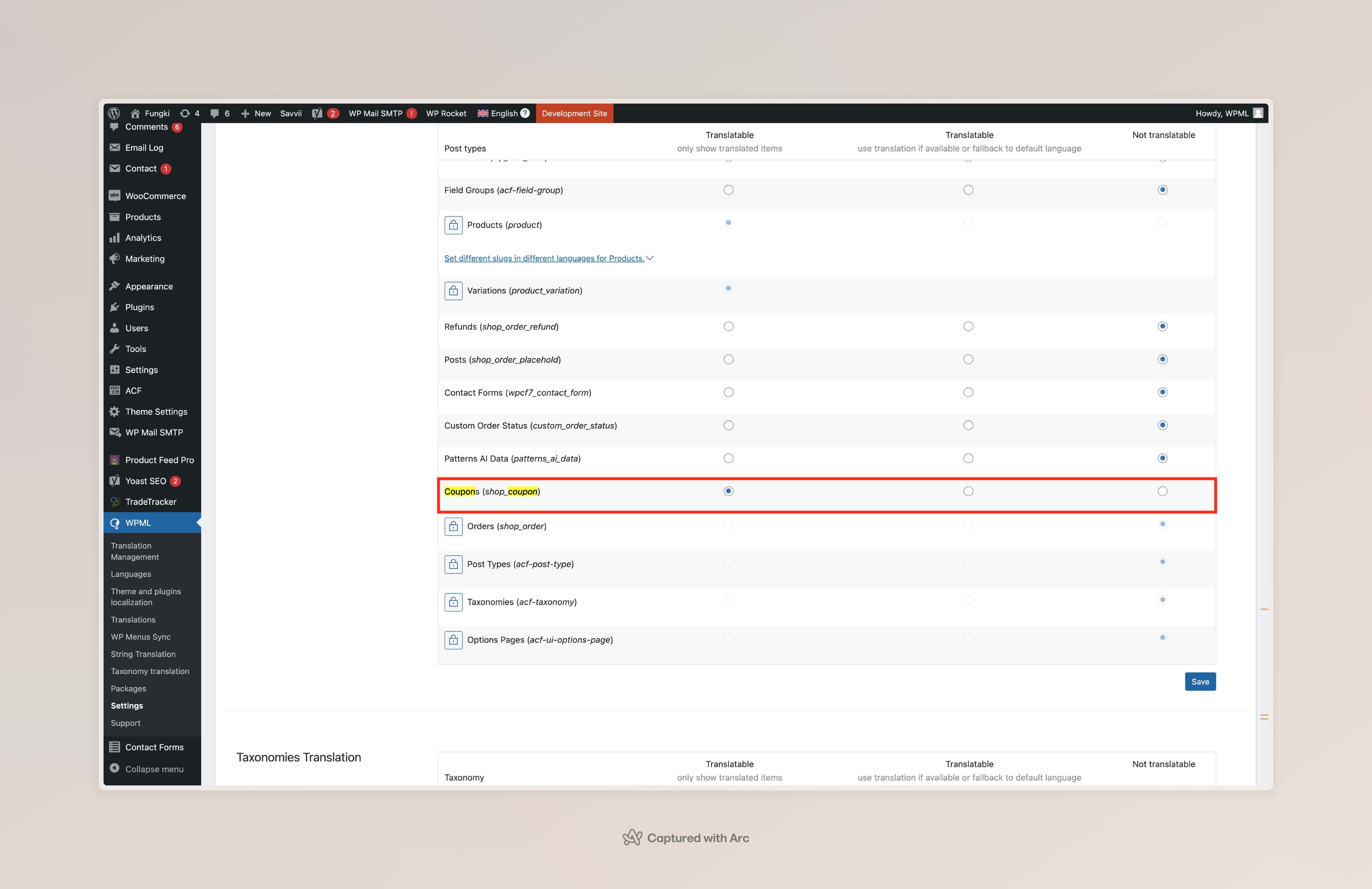Set Coupons (shop_coupon) to Not translatable
The image size is (1372, 889).
point(1163,491)
